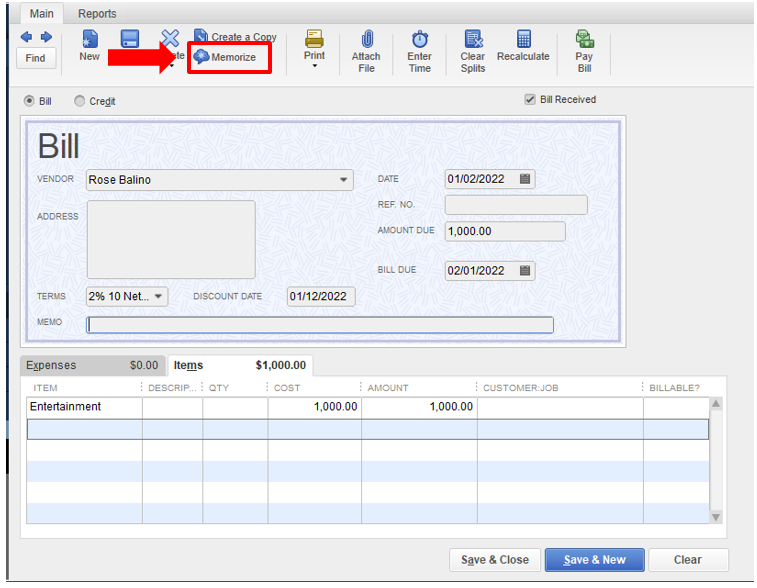The image size is (757, 588).
Task: Click the amount cell 1,000.00 in Entertainment row
Action: [420, 407]
